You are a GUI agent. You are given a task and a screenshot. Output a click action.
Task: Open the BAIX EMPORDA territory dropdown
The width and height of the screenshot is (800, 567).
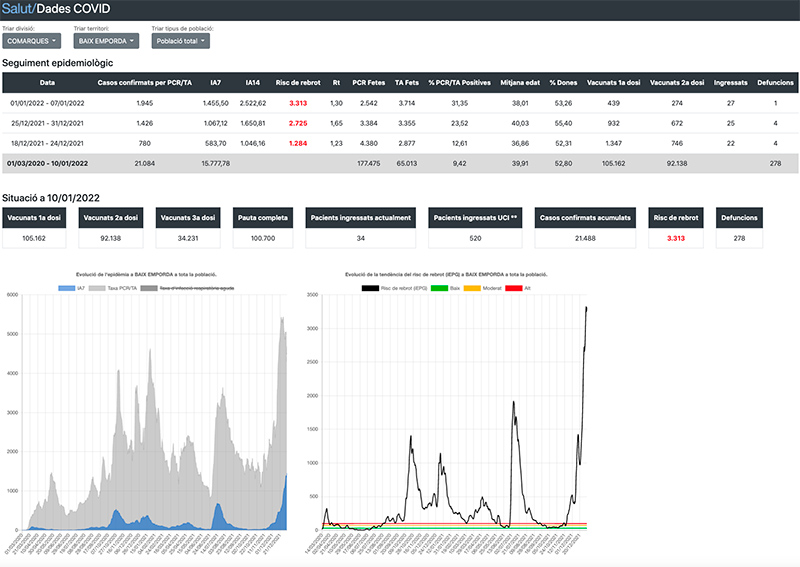(106, 41)
